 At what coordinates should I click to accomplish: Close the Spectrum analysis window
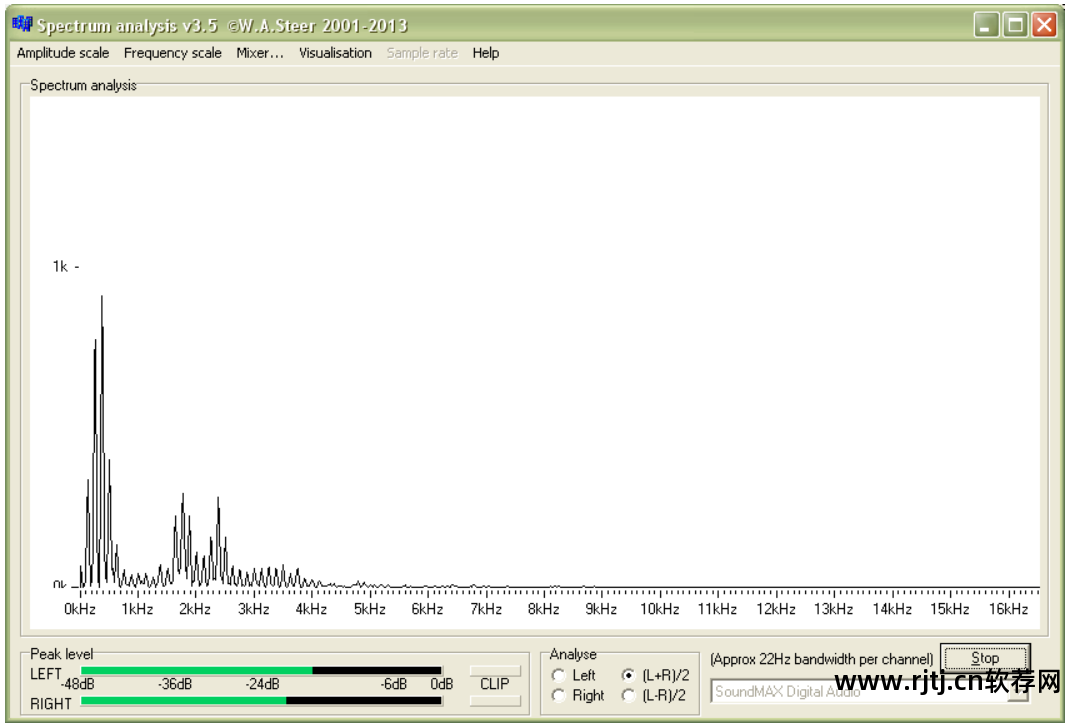point(1045,25)
